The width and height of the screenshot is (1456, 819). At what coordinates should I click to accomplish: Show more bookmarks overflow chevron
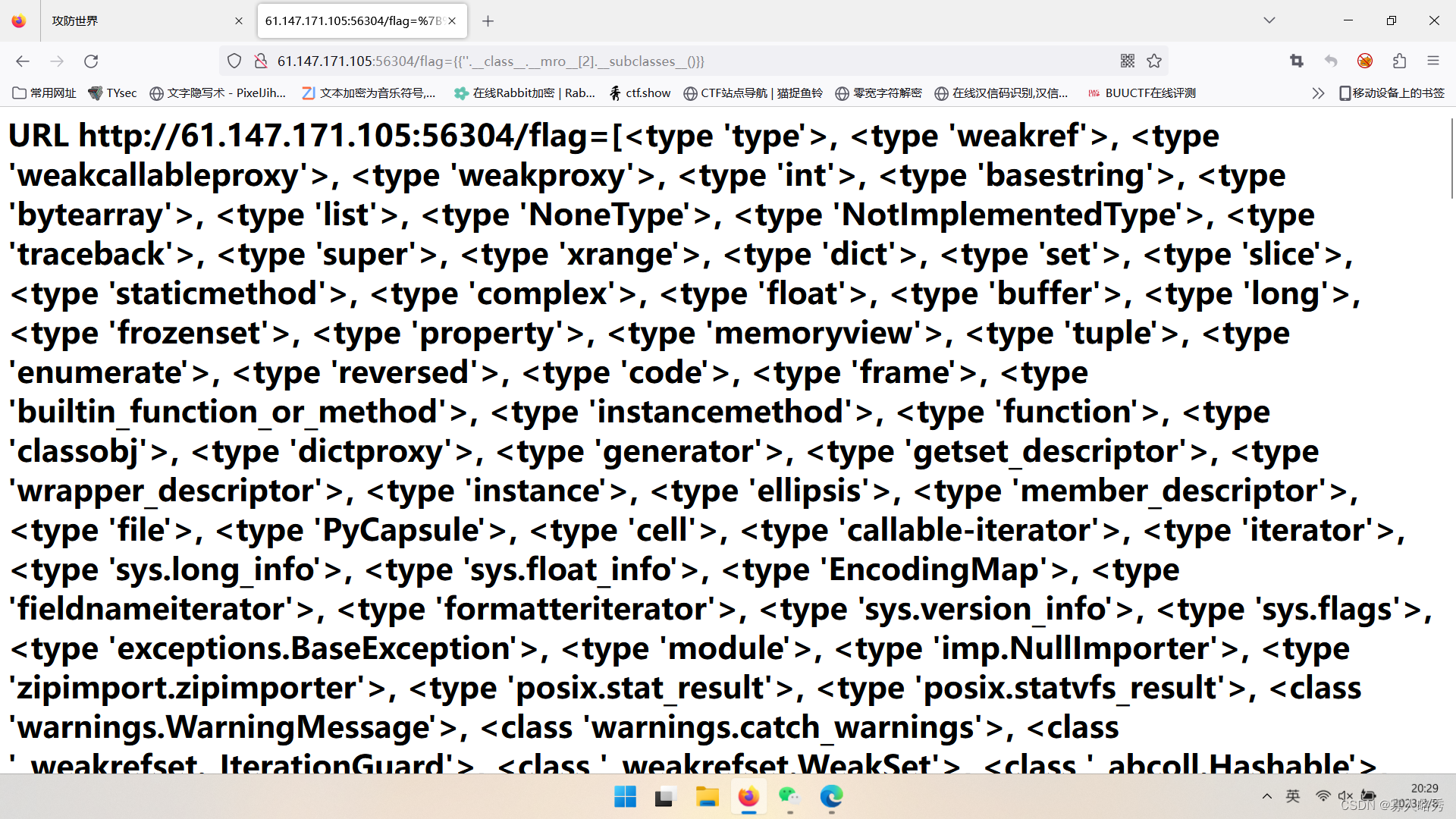(1318, 93)
